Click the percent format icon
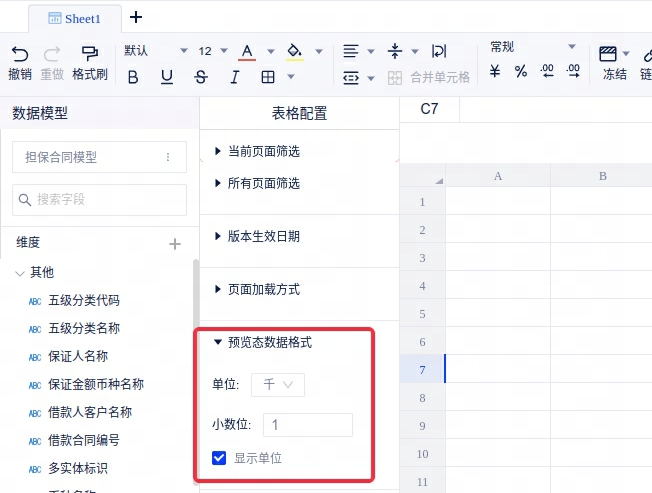The width and height of the screenshot is (652, 493). (520, 71)
